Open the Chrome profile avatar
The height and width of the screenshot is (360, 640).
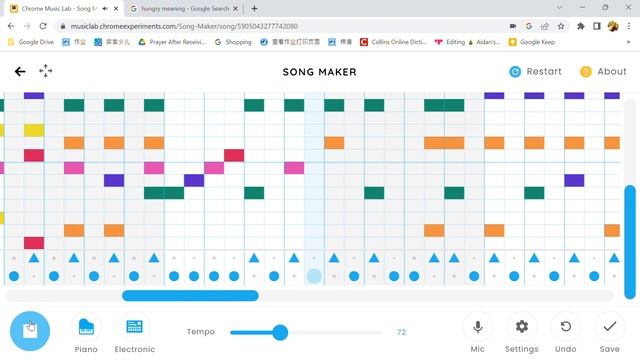pos(613,26)
